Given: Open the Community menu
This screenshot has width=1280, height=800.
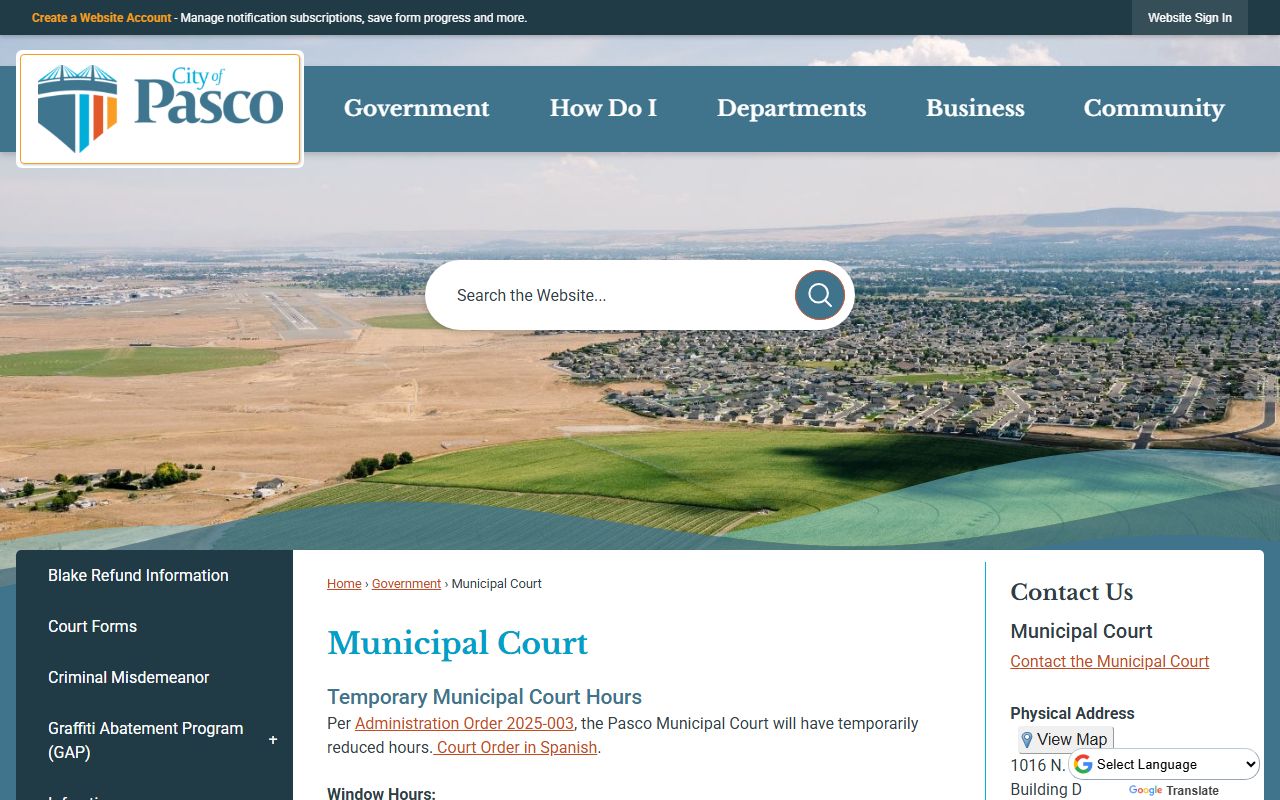Looking at the screenshot, I should pyautogui.click(x=1154, y=109).
